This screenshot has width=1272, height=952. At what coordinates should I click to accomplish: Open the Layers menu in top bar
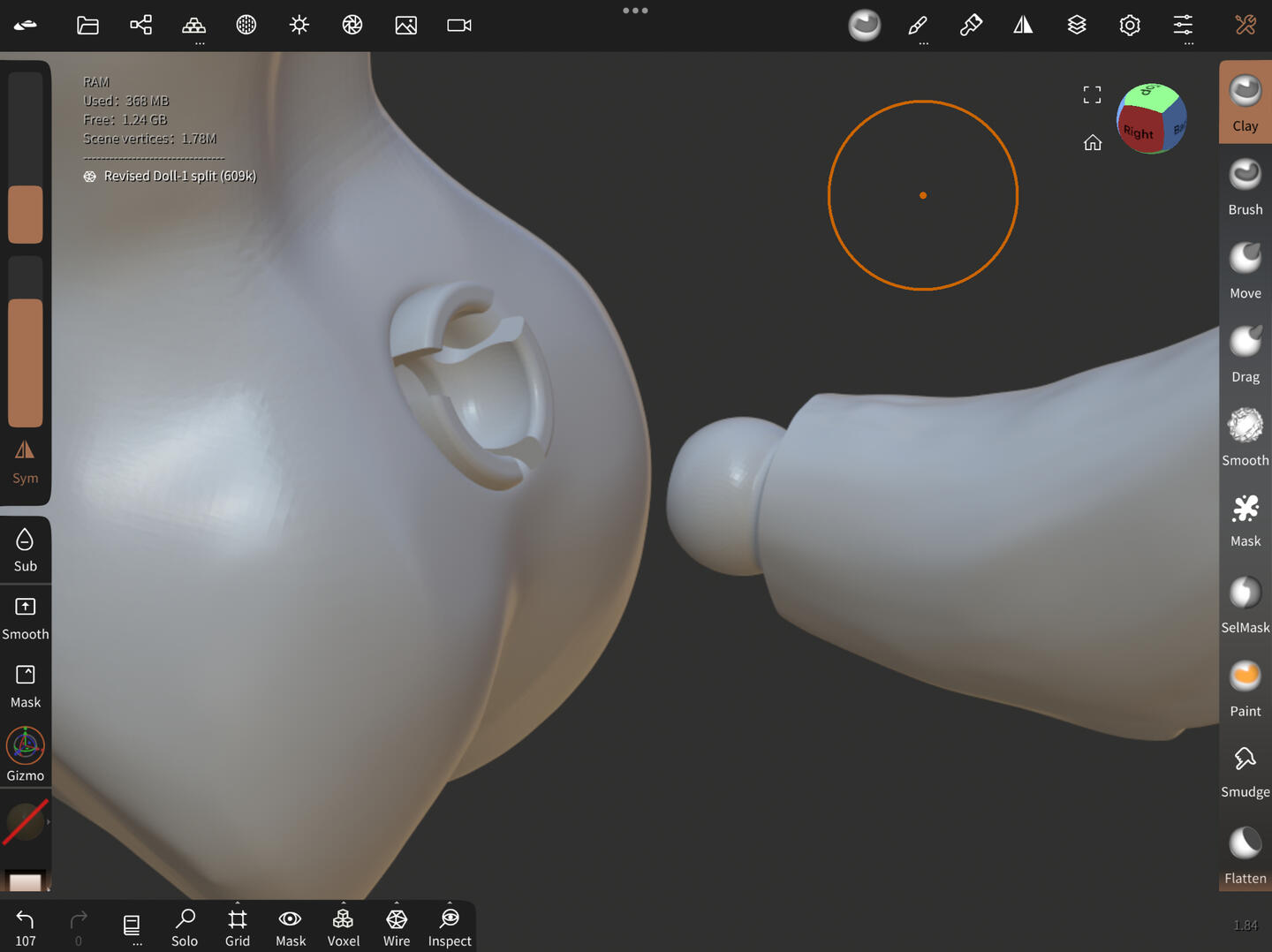tap(1077, 26)
